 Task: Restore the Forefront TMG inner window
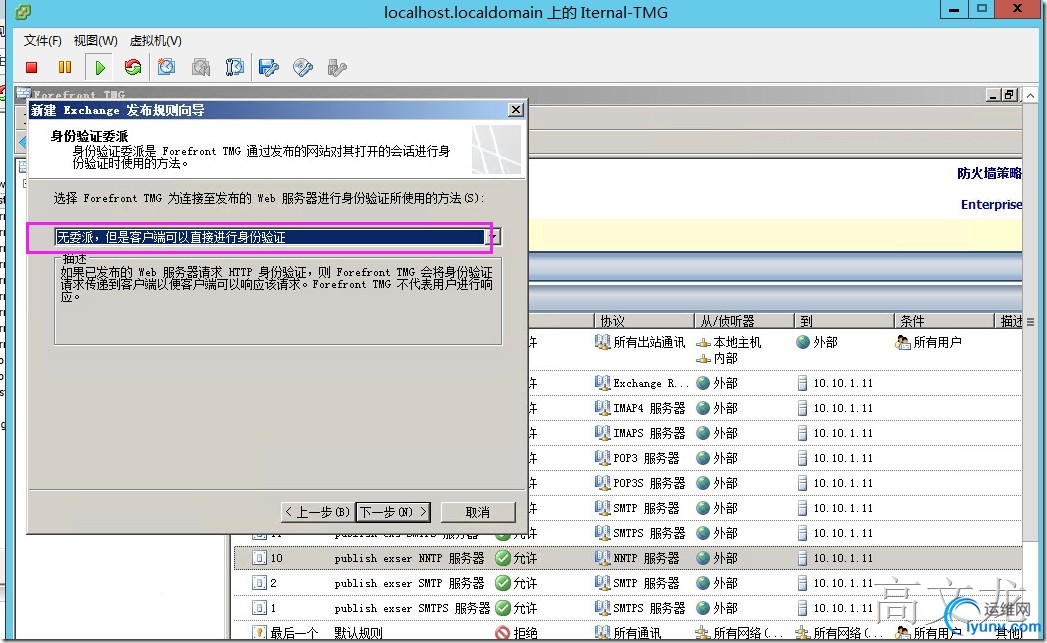pos(1010,95)
